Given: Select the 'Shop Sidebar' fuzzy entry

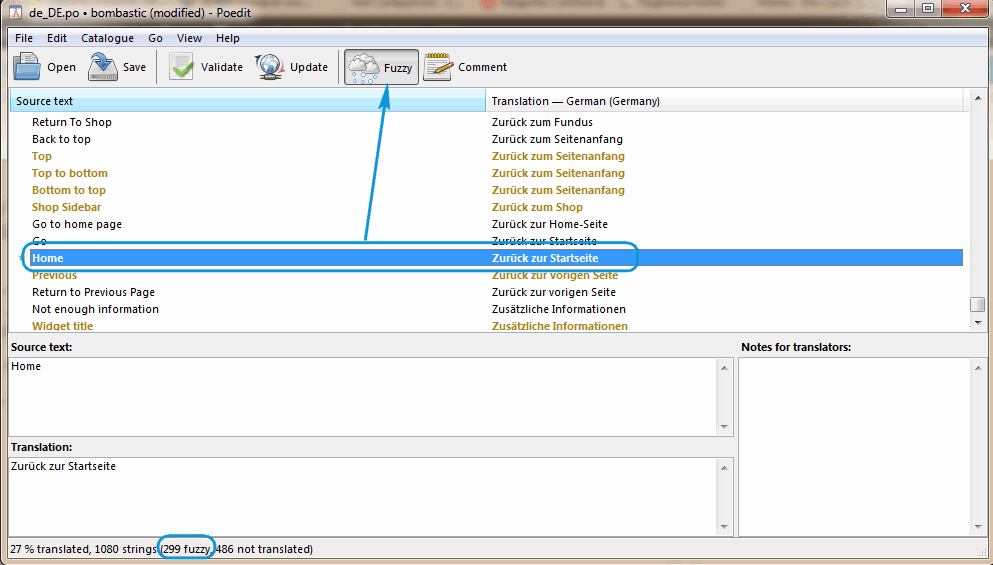Looking at the screenshot, I should (66, 207).
